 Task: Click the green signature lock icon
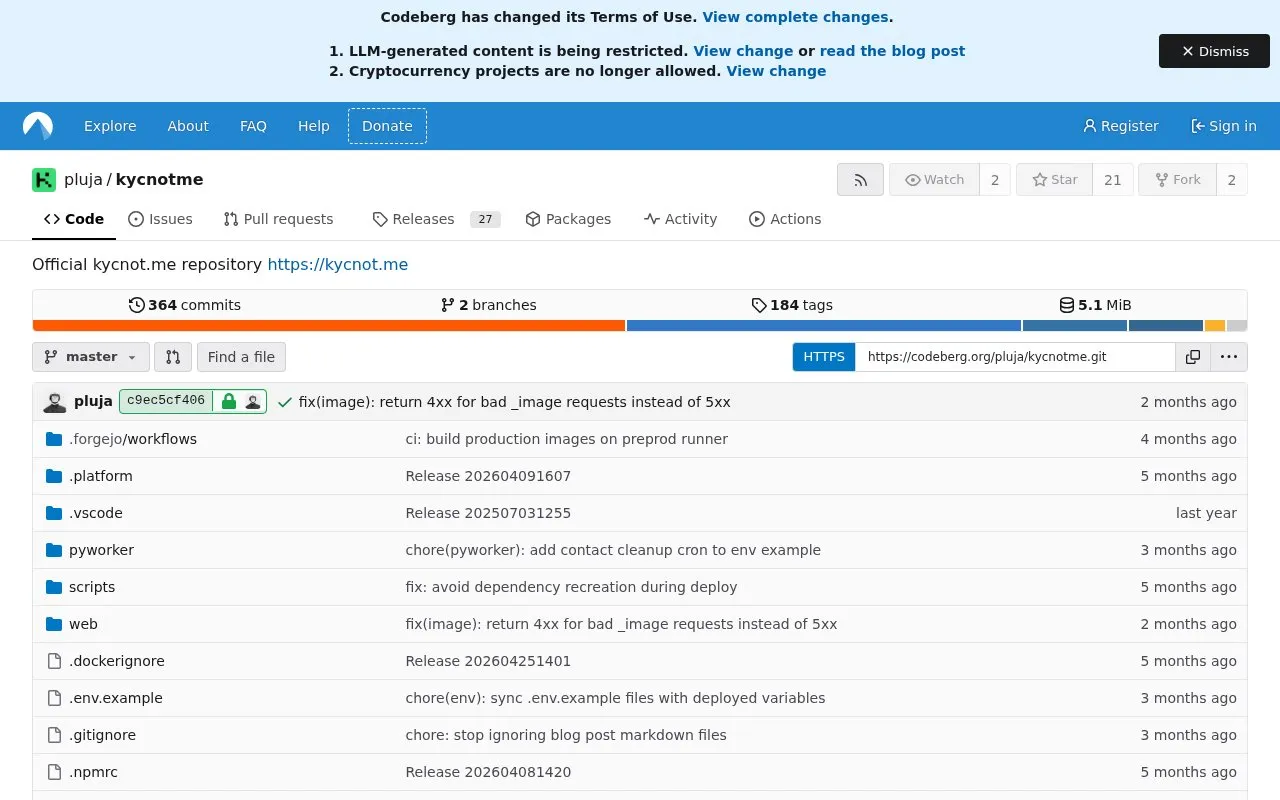point(229,402)
